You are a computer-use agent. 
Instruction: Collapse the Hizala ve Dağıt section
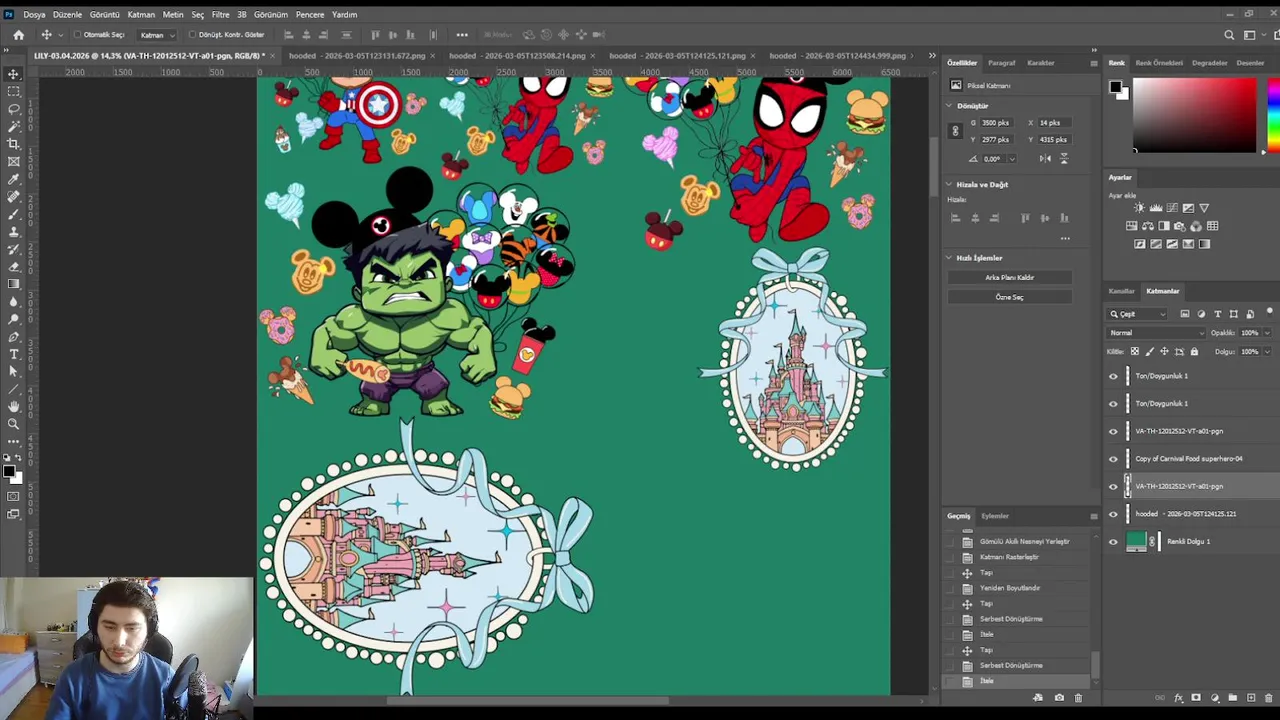click(949, 185)
